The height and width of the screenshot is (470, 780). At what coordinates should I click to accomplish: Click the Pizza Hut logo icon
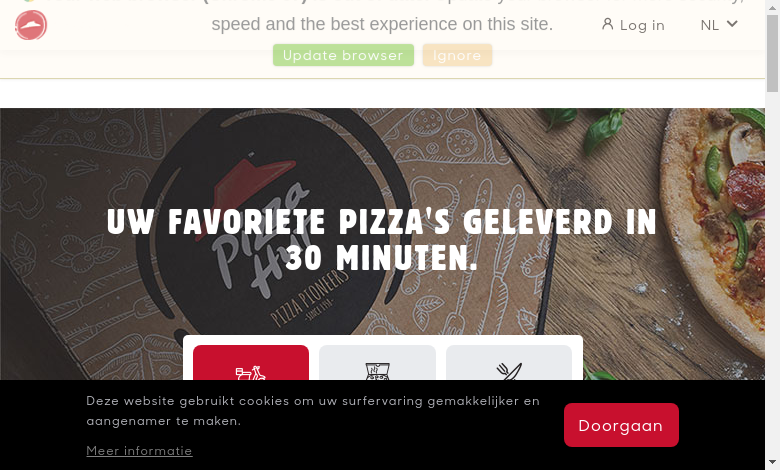[x=31, y=25]
